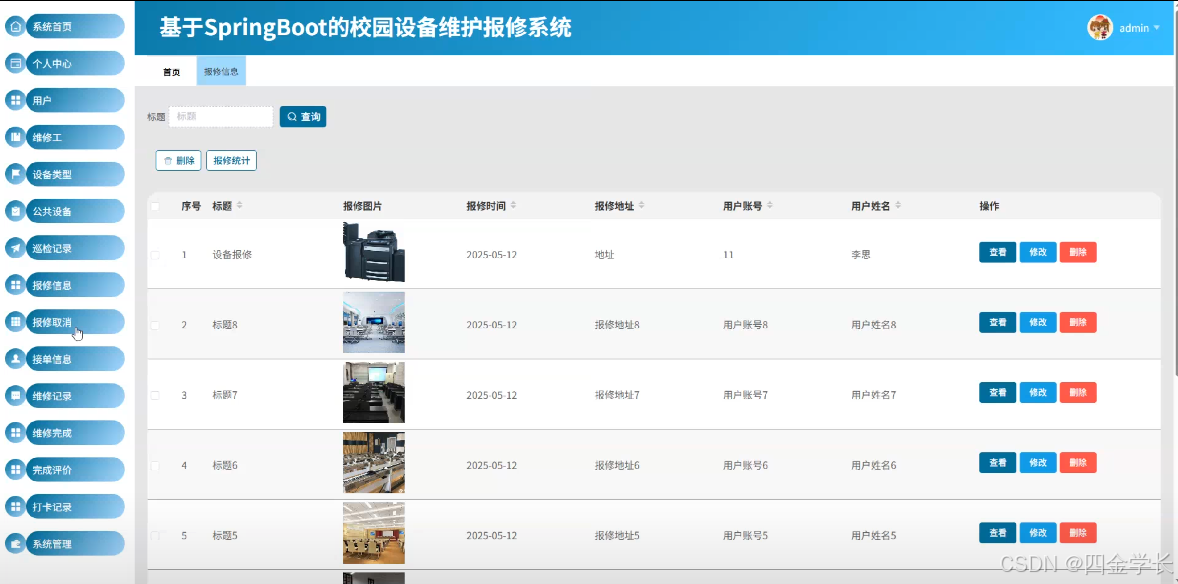Click 修改 for row 标题5
The height and width of the screenshot is (584, 1178).
1038,532
